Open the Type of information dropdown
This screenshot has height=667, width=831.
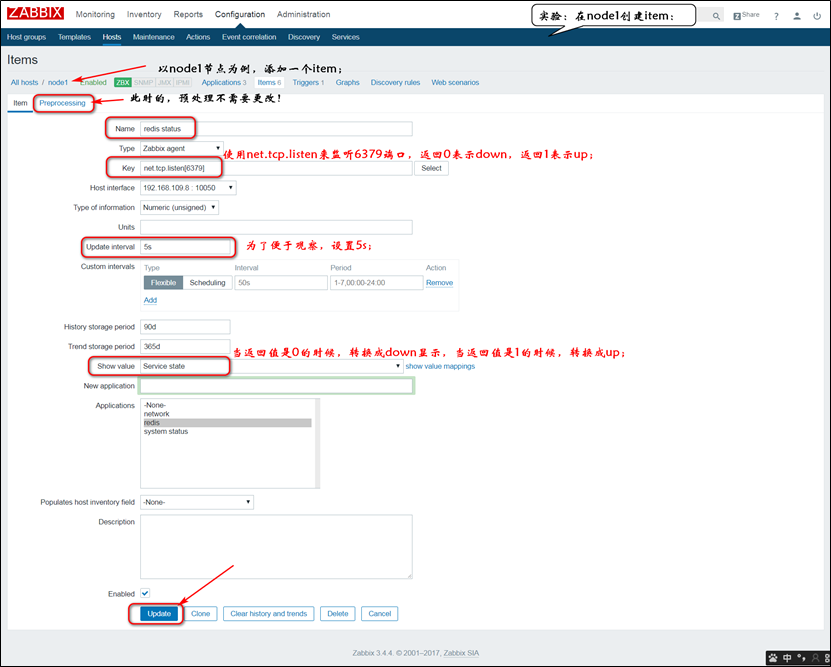(x=179, y=207)
